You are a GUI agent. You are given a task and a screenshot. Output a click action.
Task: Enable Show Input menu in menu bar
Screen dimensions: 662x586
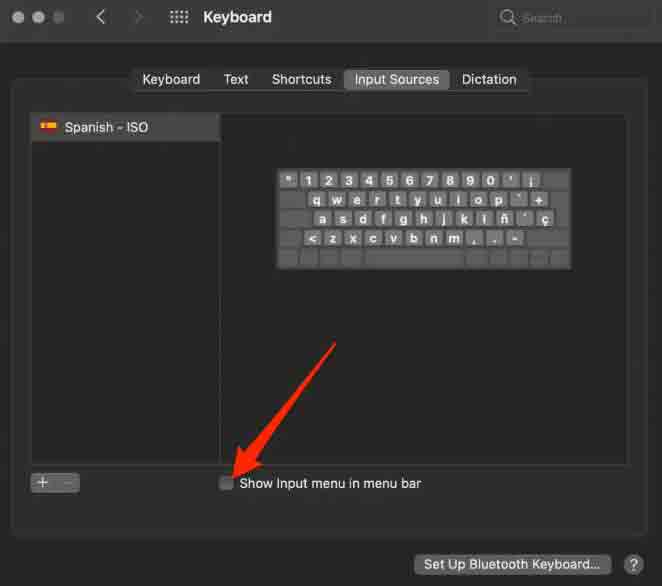click(x=226, y=483)
